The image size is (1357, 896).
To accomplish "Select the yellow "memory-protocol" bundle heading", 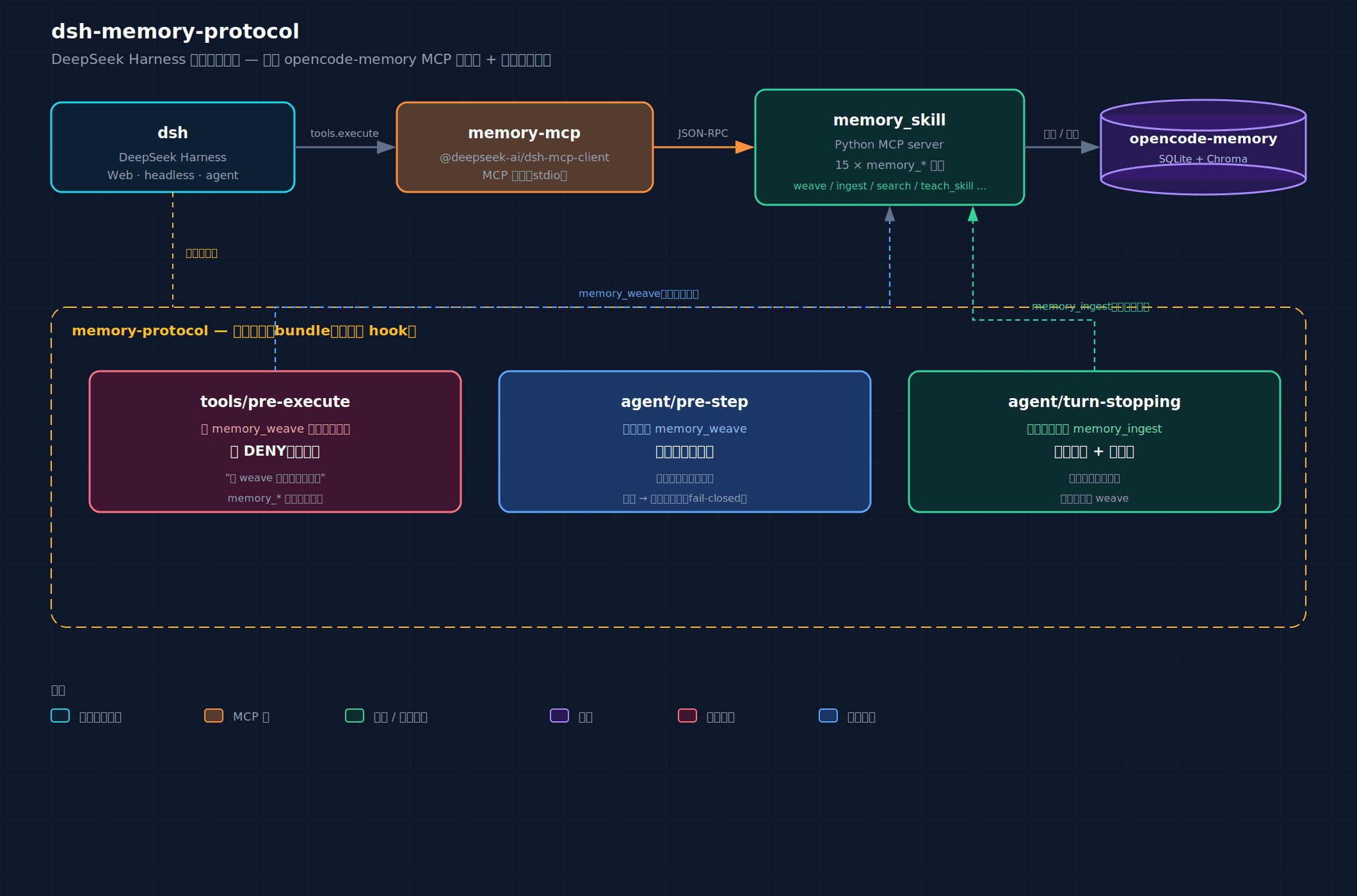I will [x=244, y=331].
